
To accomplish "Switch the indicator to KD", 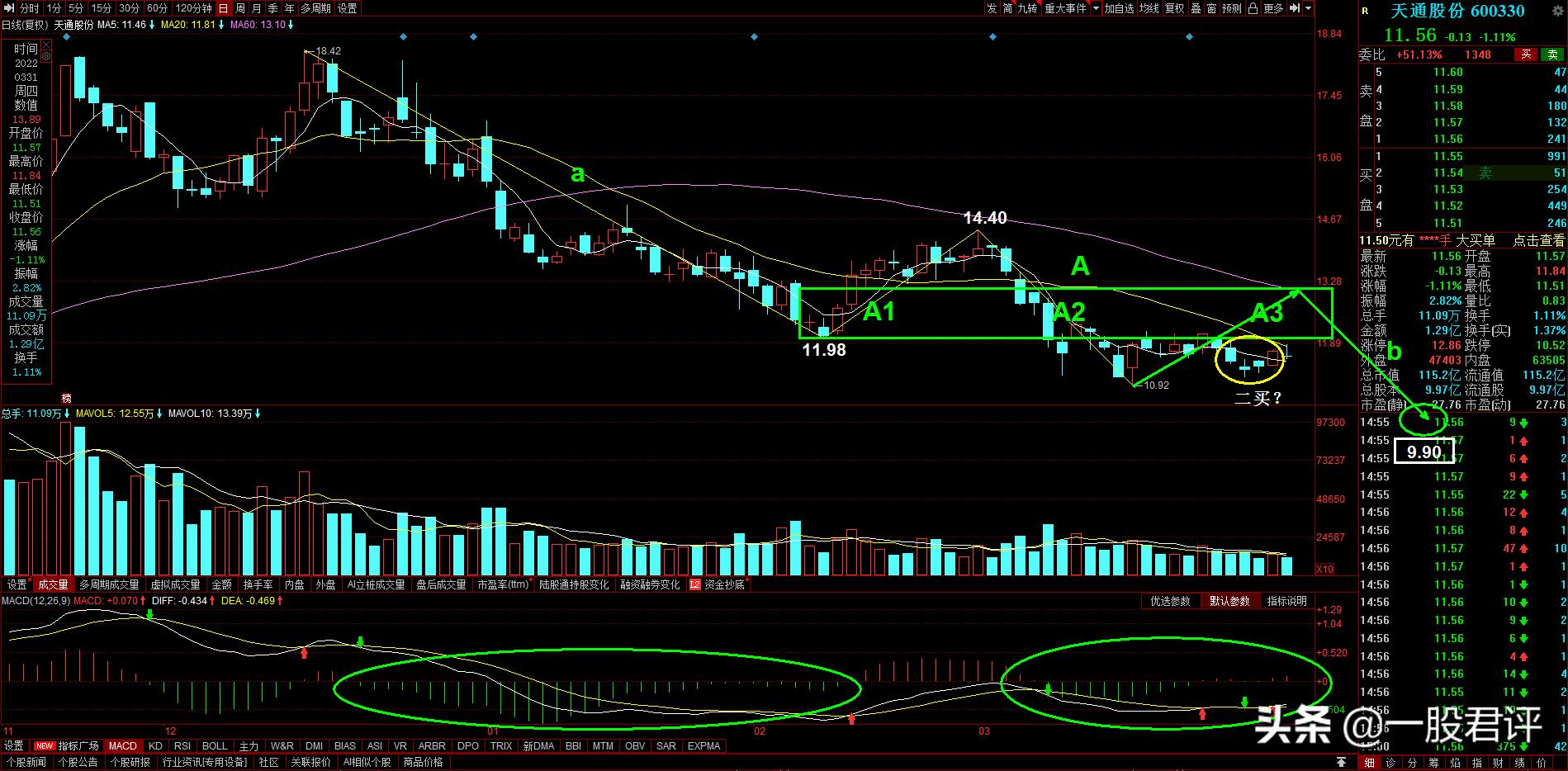I will coord(155,746).
